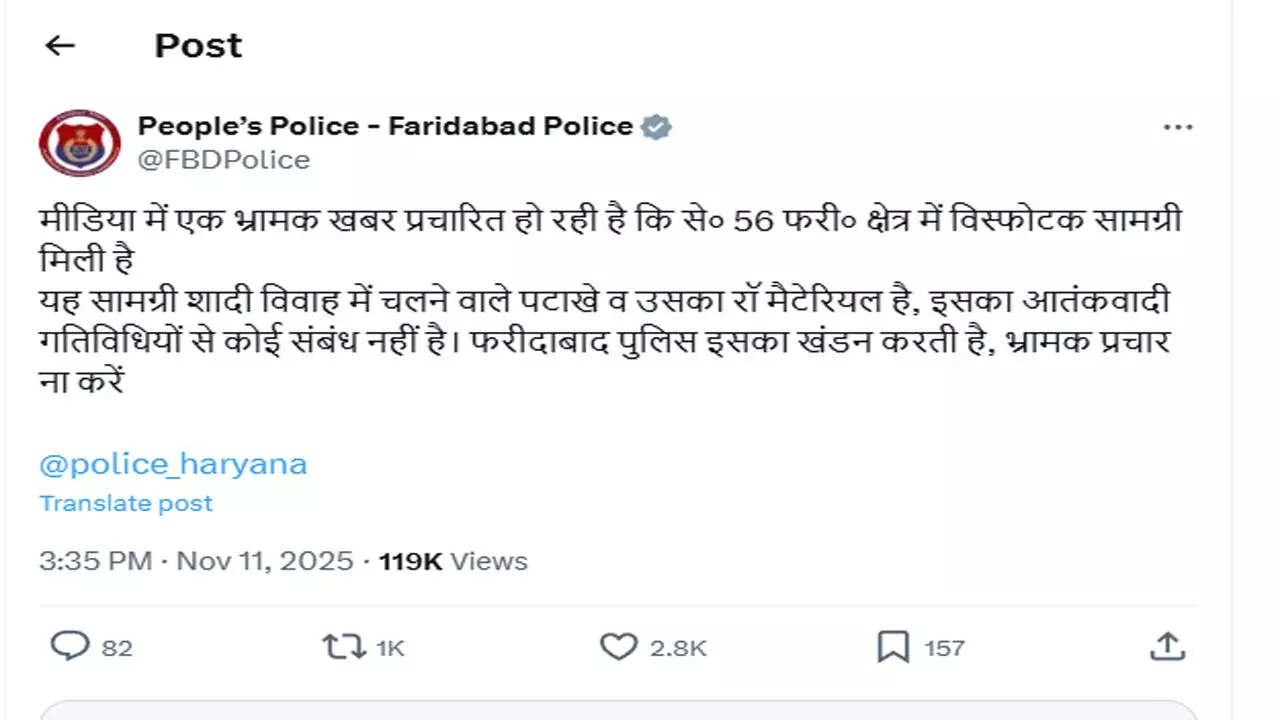Click the 3:35 PM Nov 11, 2025 timestamp
Viewport: 1280px width, 720px height.
(x=196, y=561)
